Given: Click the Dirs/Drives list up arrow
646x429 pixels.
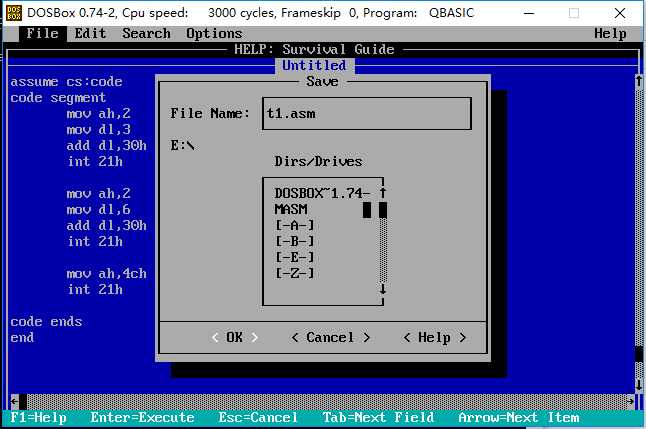Looking at the screenshot, I should 383,193.
